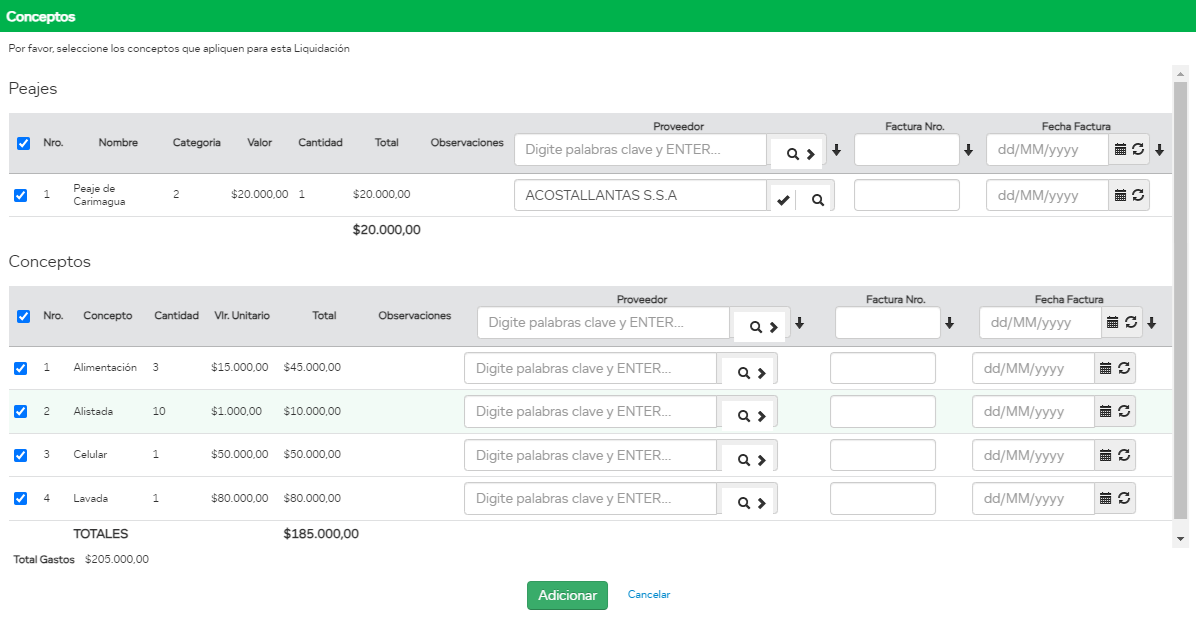1196x623 pixels.
Task: Click the Cancelar link
Action: click(649, 594)
